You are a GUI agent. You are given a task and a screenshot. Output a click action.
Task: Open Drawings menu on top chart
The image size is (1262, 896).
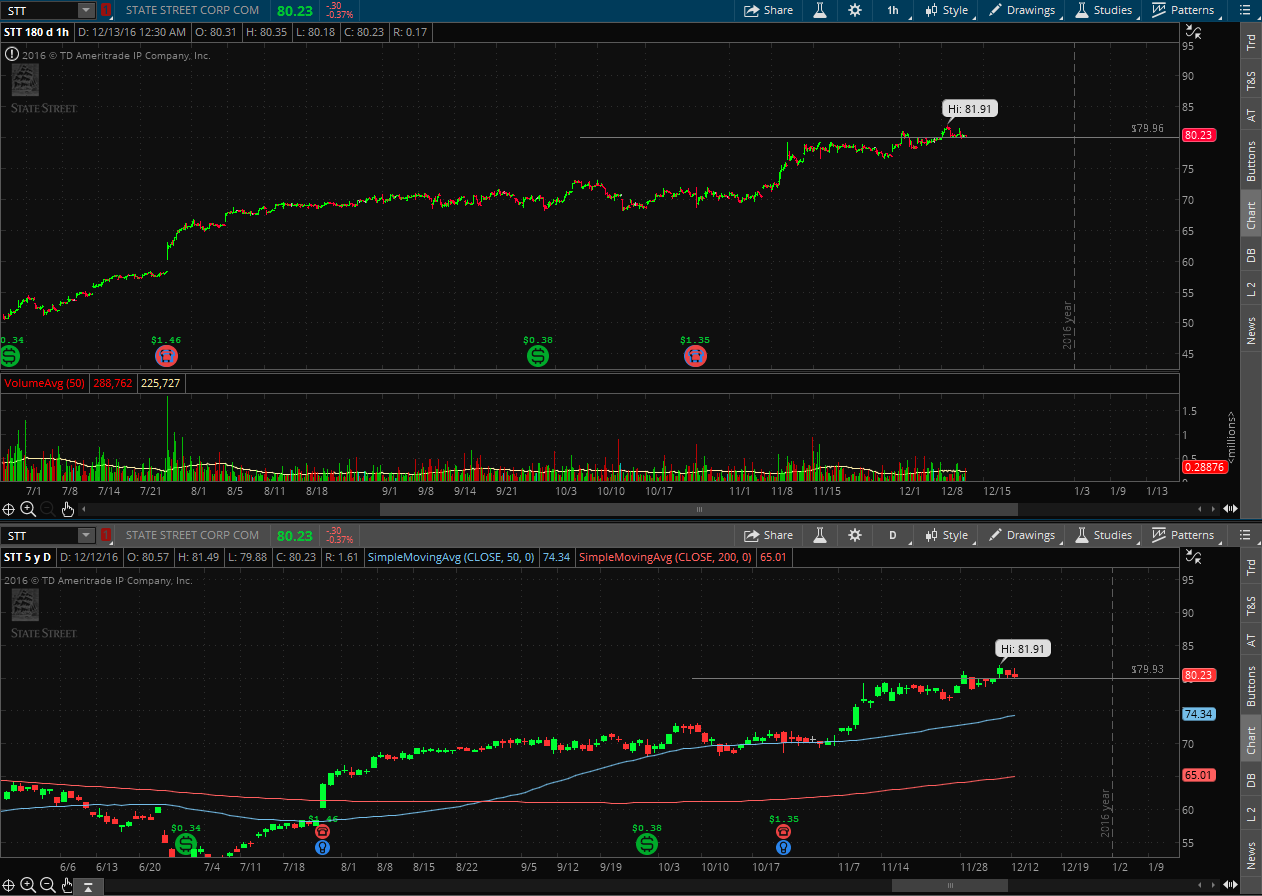point(1022,10)
